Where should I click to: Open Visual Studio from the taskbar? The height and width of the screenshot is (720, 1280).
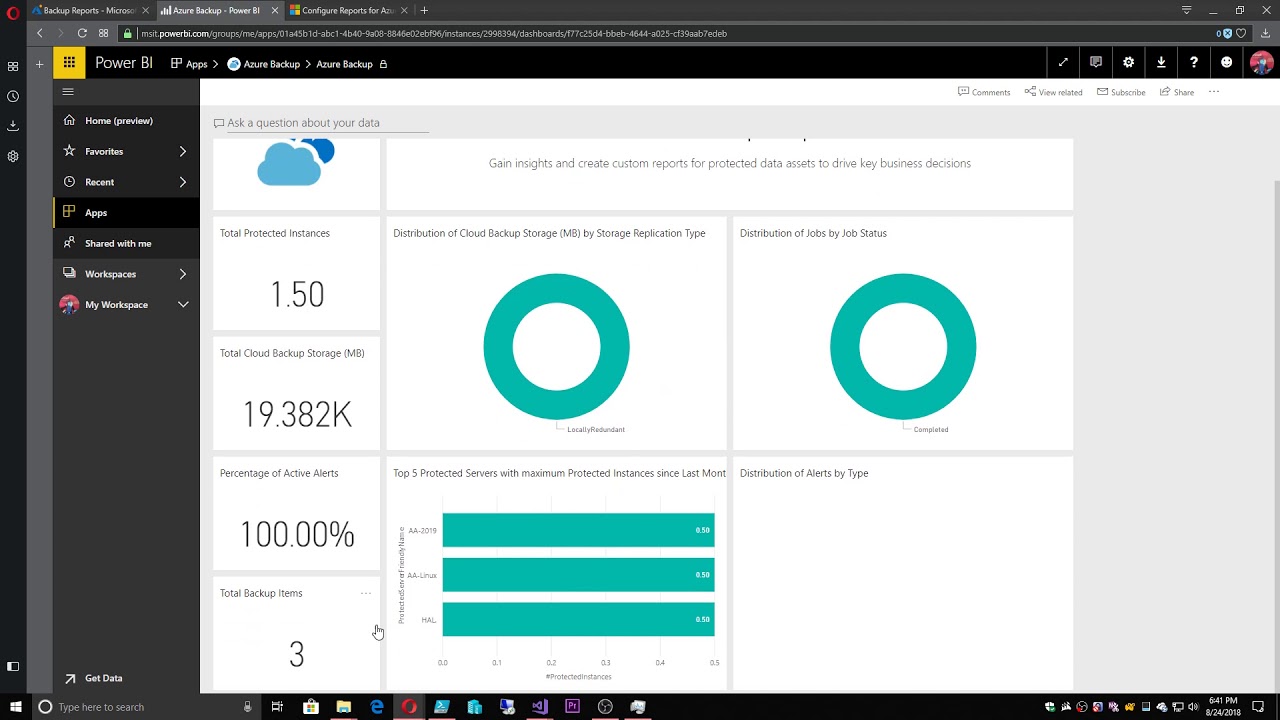[540, 707]
